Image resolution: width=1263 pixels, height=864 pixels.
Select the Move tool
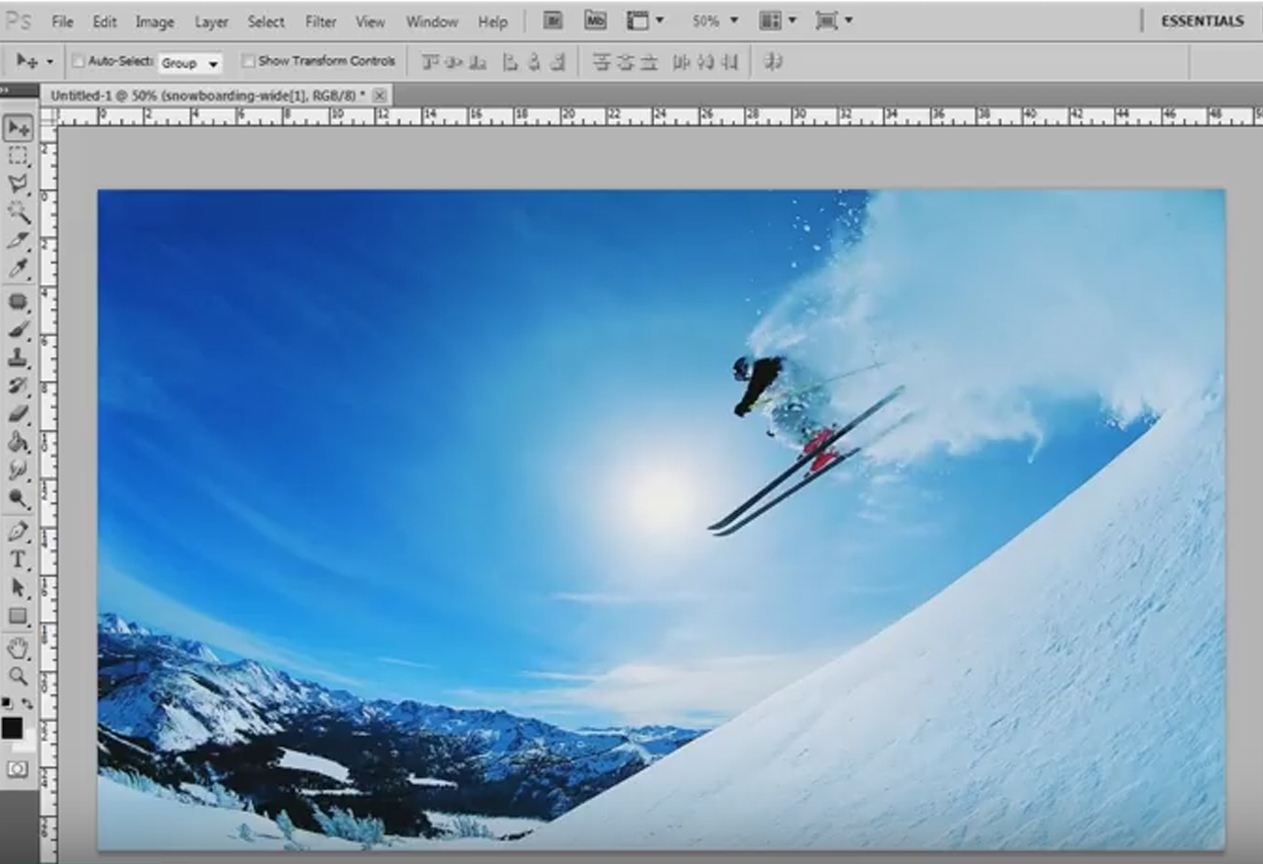17,128
